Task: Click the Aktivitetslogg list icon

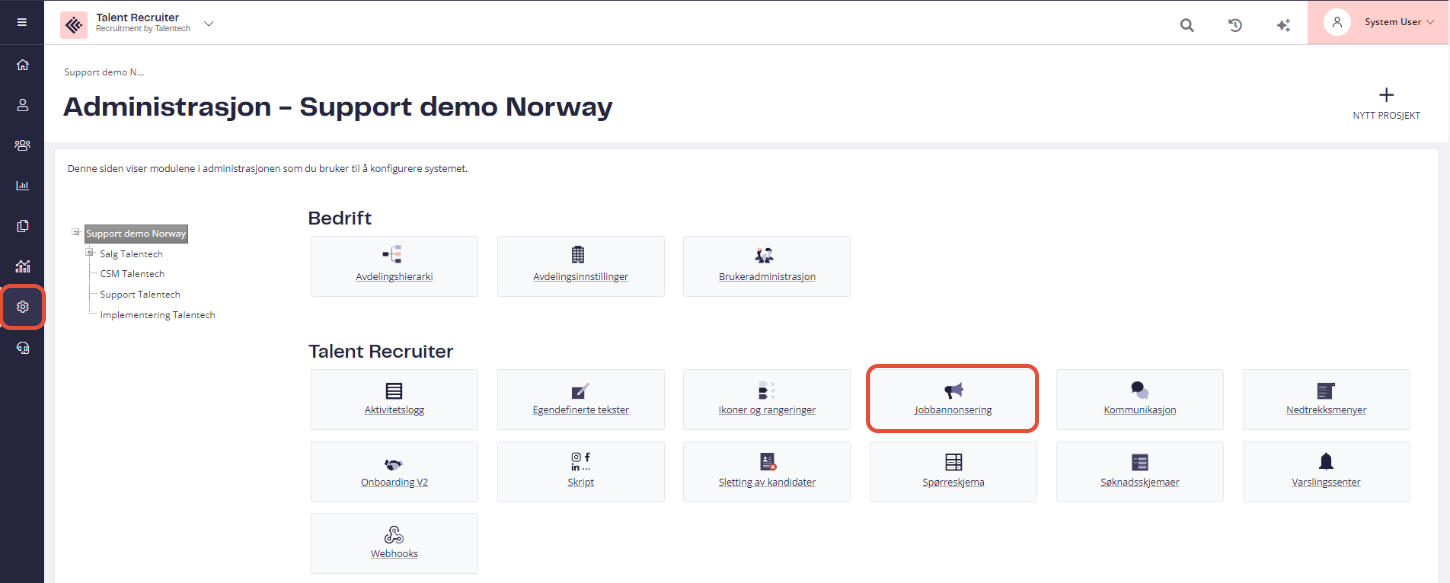Action: [394, 390]
